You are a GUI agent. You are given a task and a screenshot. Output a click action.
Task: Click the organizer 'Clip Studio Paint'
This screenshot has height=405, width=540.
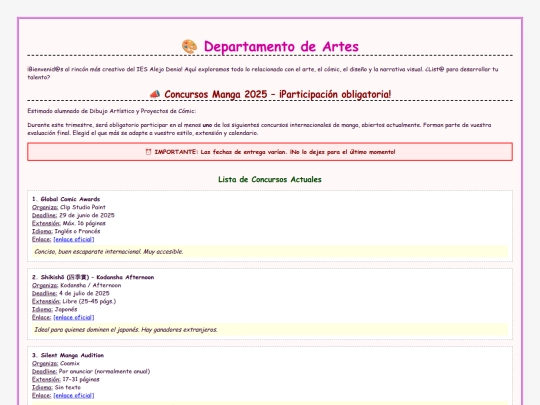coord(83,207)
